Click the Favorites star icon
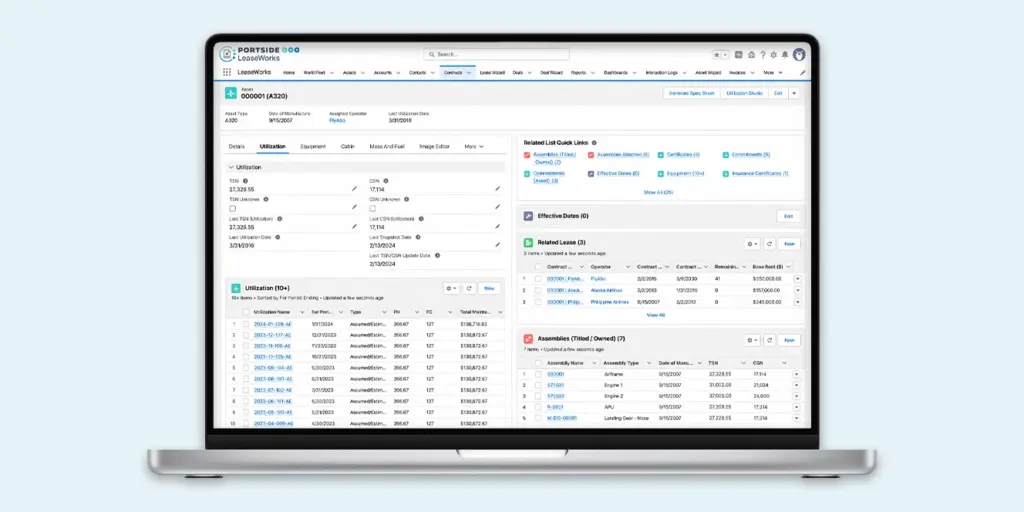1024x512 pixels. (717, 55)
